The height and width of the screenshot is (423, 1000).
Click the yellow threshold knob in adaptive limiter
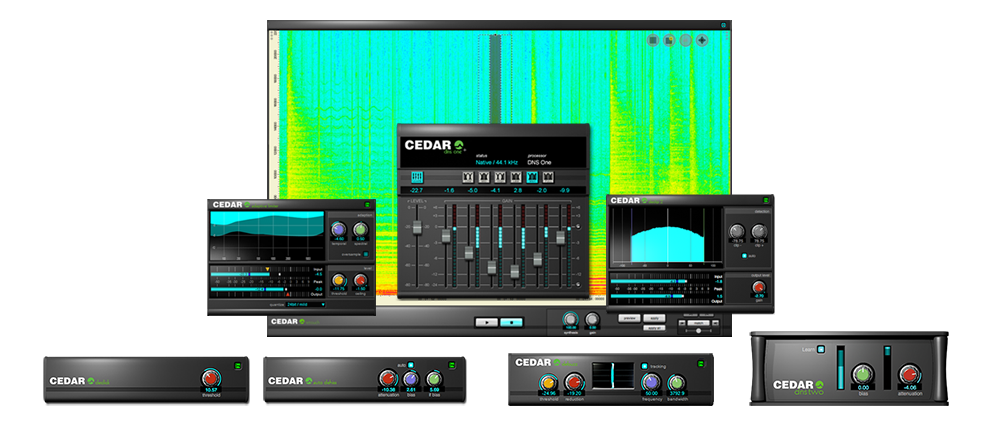click(x=339, y=280)
